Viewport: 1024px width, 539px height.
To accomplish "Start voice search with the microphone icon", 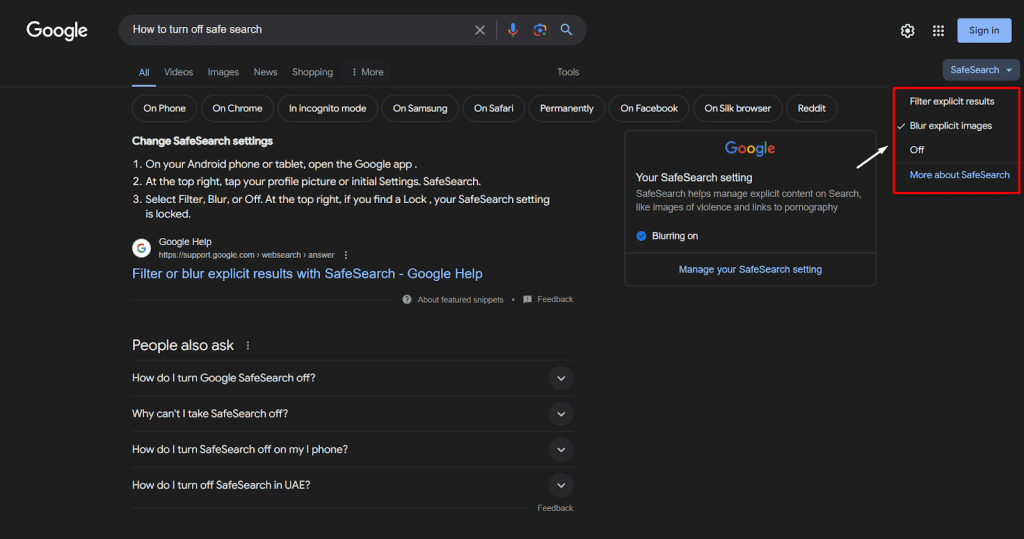I will pos(513,30).
